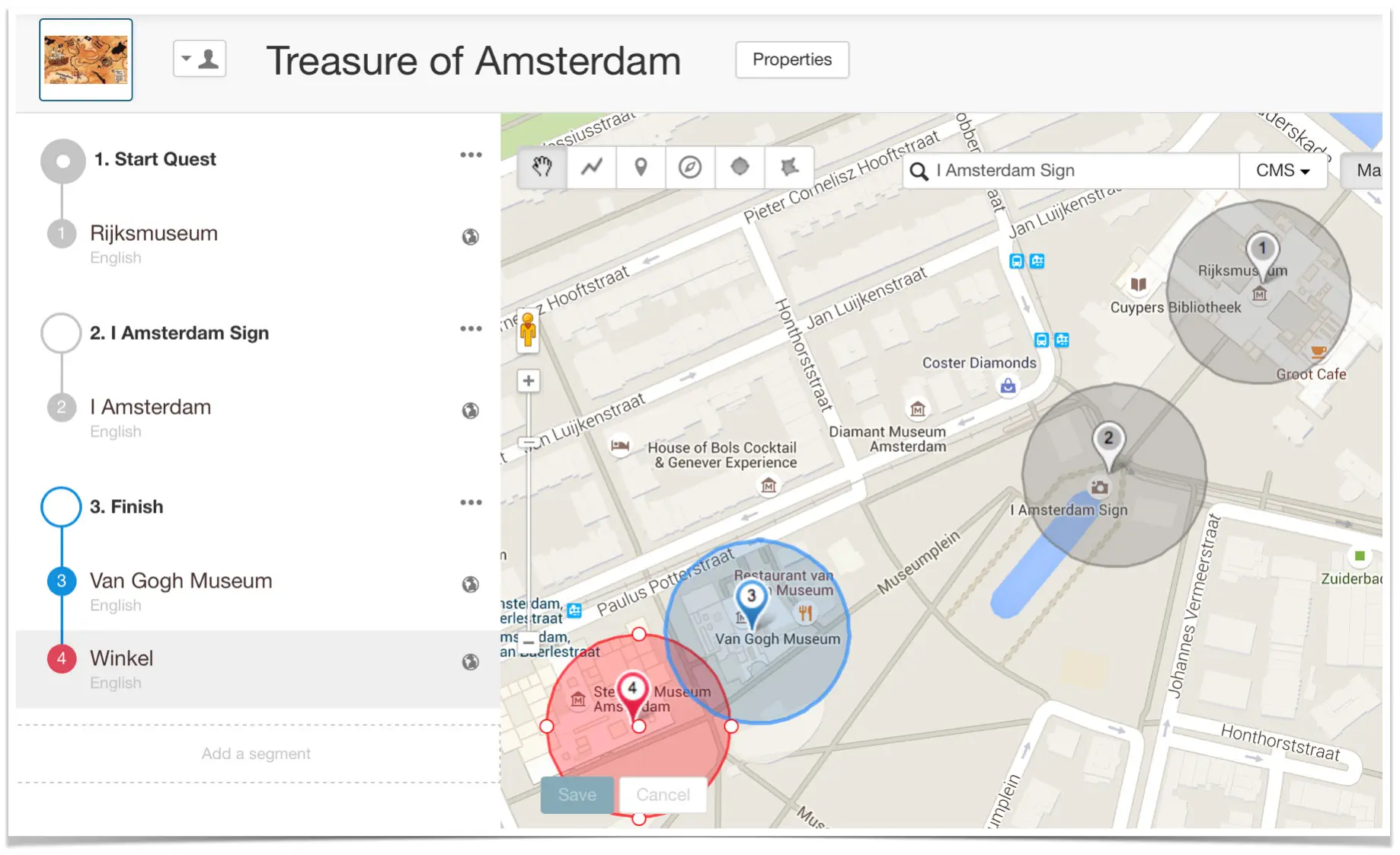Click the left handle of red circle
The width and height of the screenshot is (1400, 855).
coord(547,726)
